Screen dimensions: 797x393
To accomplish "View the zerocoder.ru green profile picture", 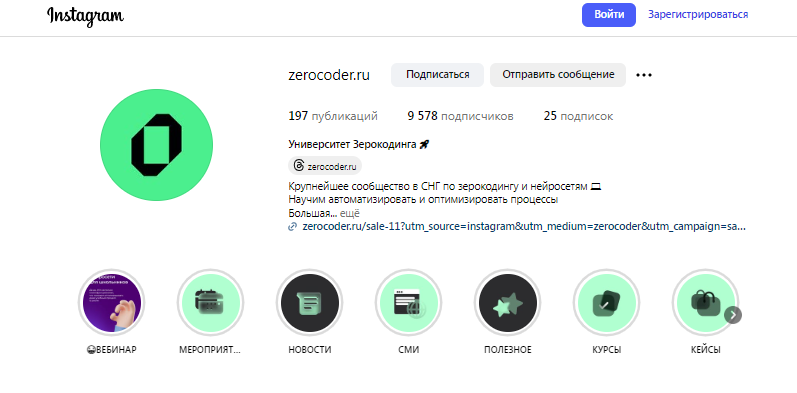I will point(156,145).
